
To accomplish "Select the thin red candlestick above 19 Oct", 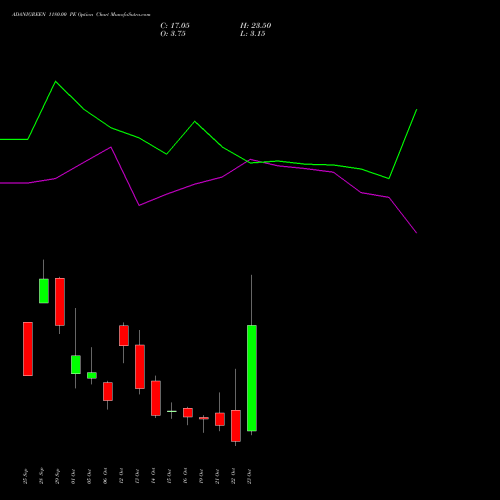I will (x=204, y=418).
